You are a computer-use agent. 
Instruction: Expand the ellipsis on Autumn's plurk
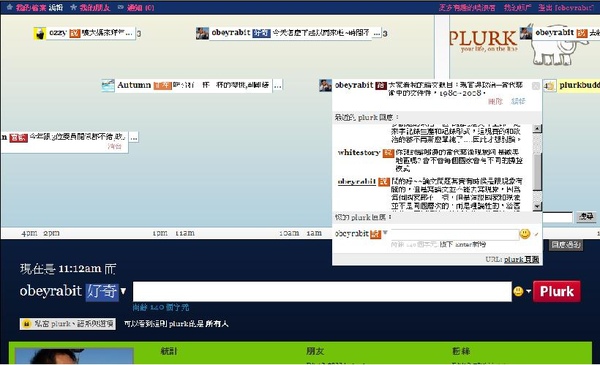pos(277,85)
